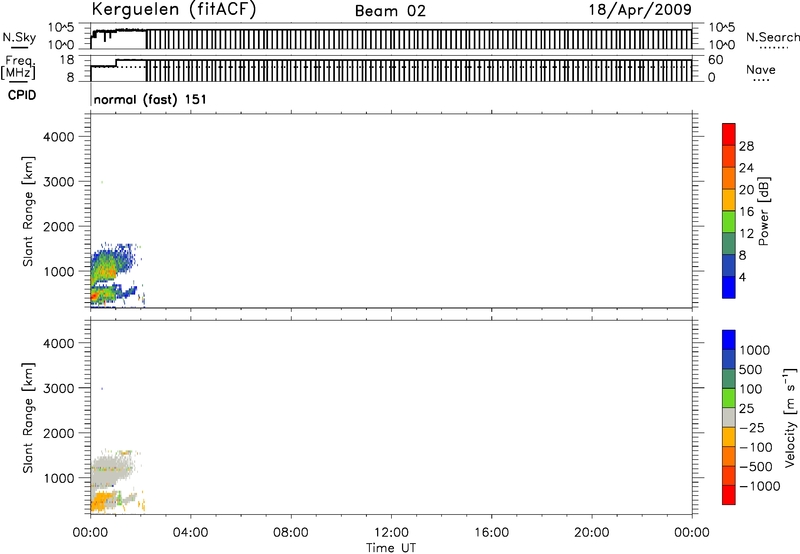Click the '12:00' time tick label

coord(391,533)
